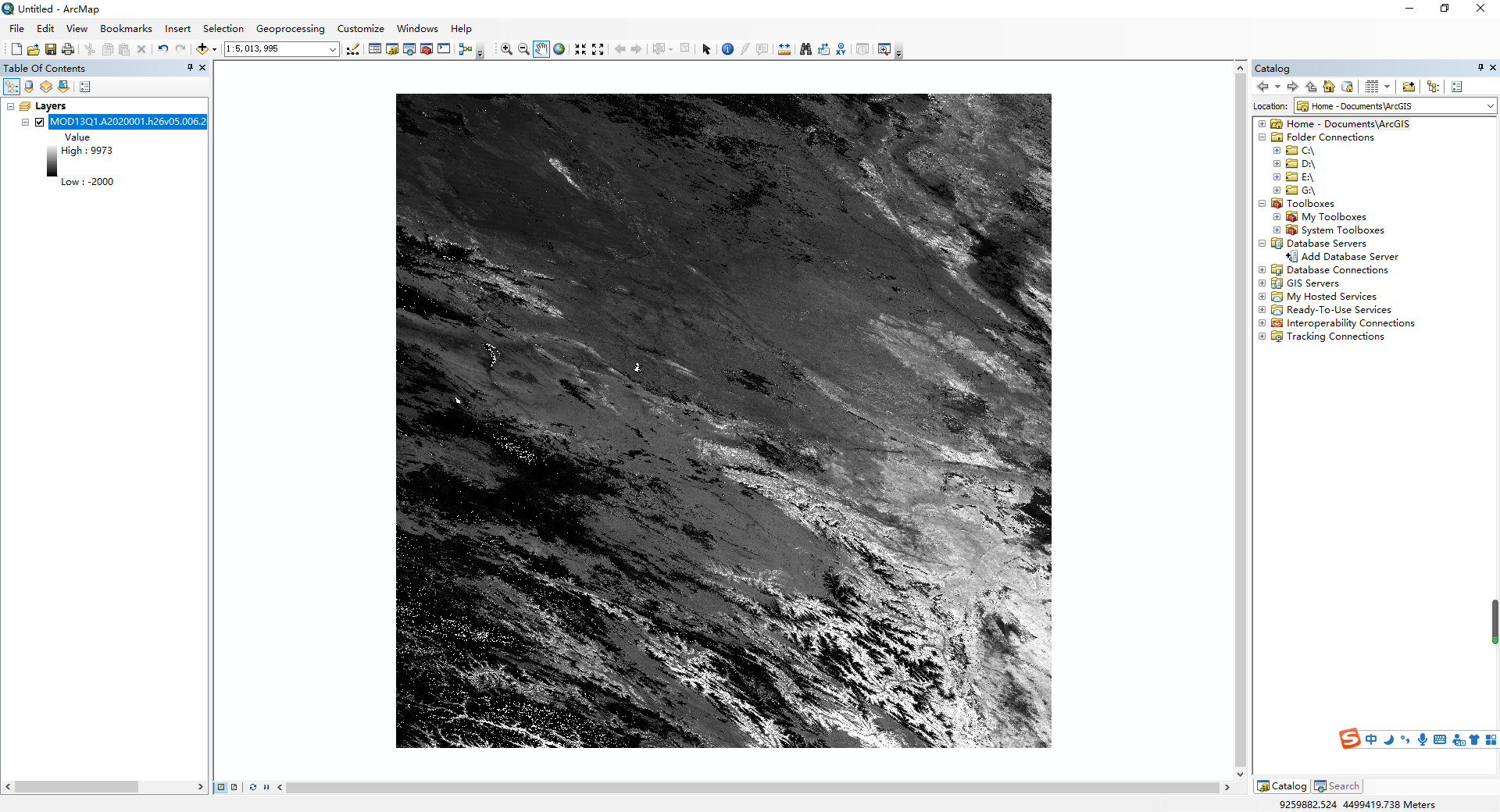This screenshot has width=1500, height=812.
Task: Collapse the Layers data frame node
Action: pos(11,106)
